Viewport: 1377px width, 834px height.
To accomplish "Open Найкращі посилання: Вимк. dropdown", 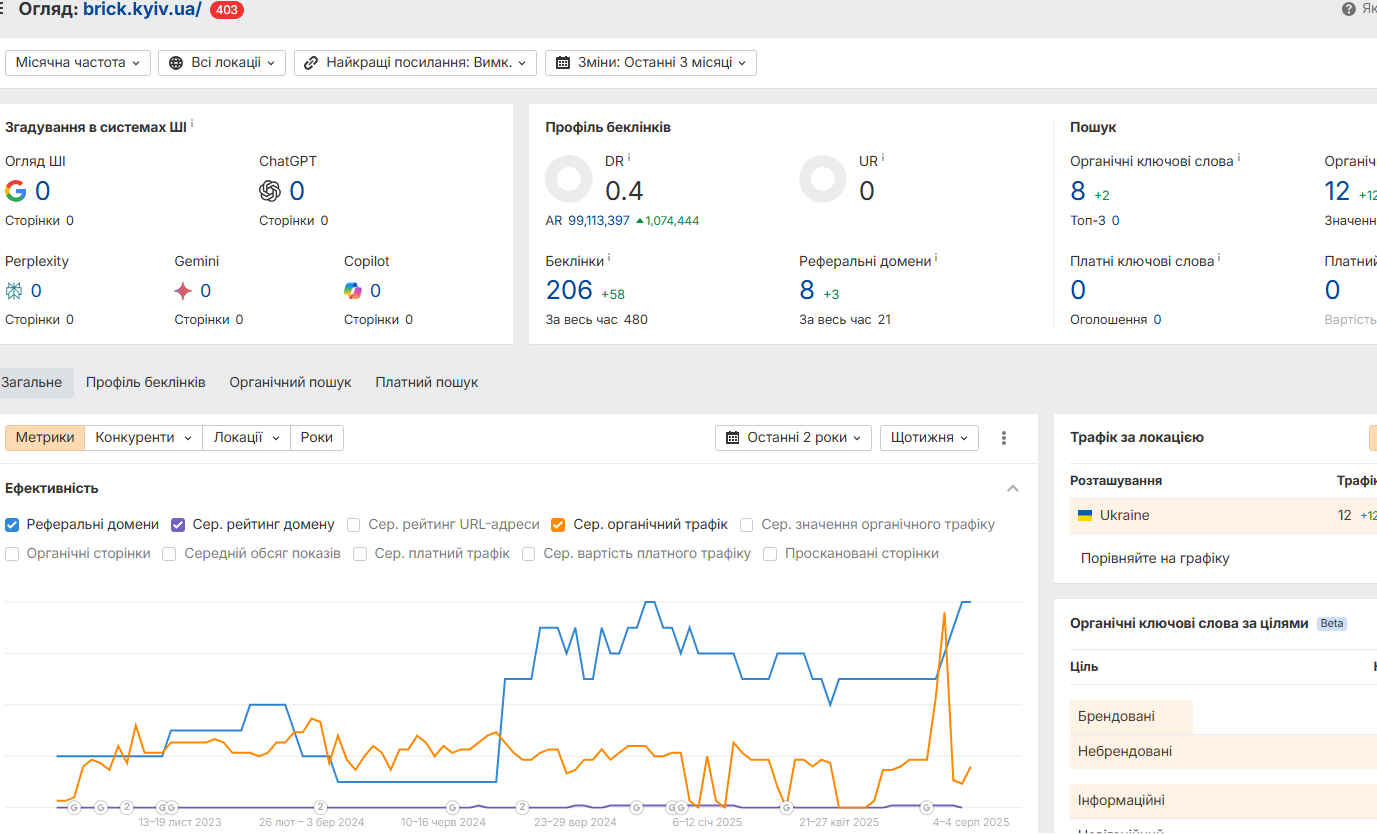I will (415, 62).
